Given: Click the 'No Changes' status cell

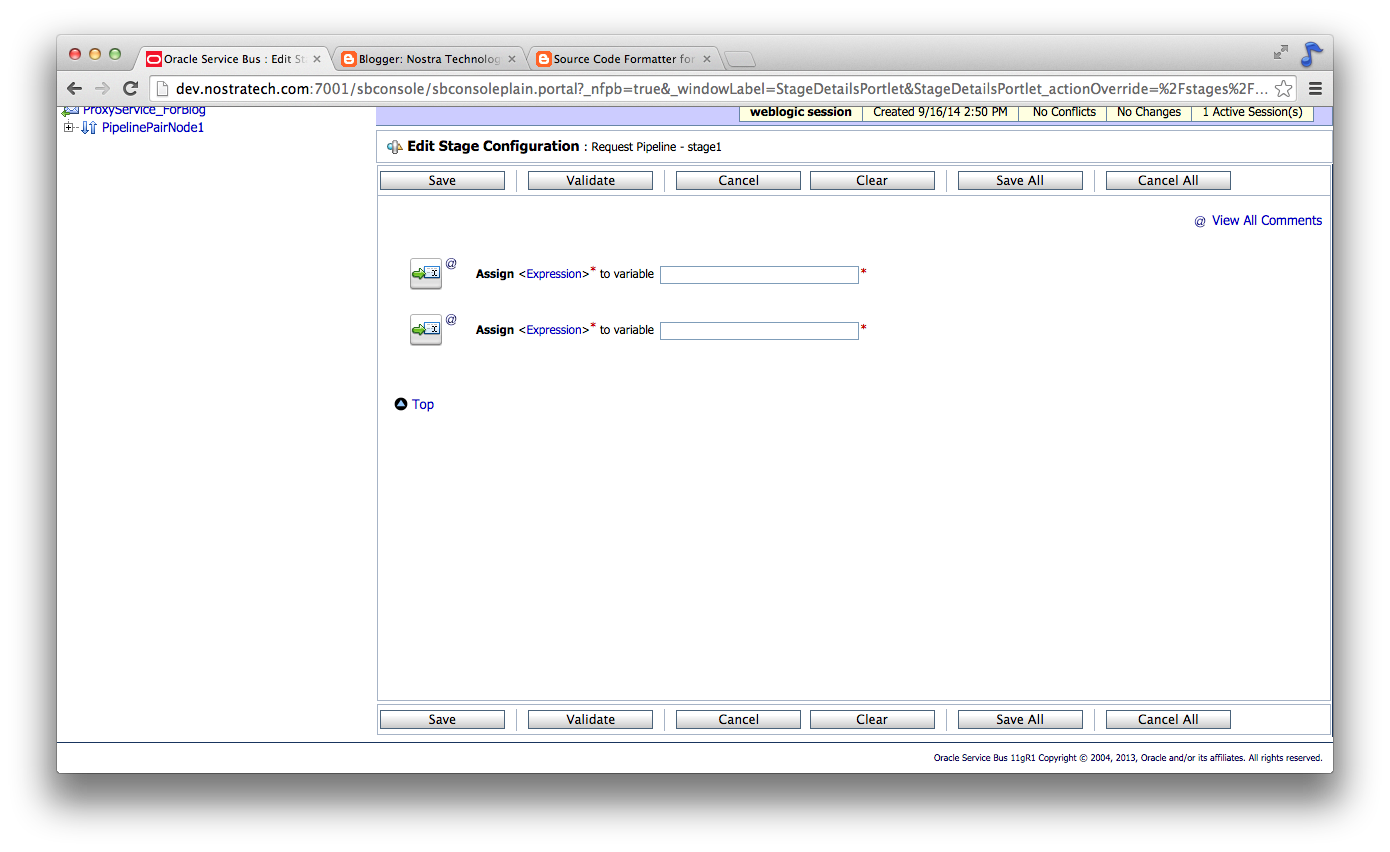Looking at the screenshot, I should pyautogui.click(x=1149, y=113).
